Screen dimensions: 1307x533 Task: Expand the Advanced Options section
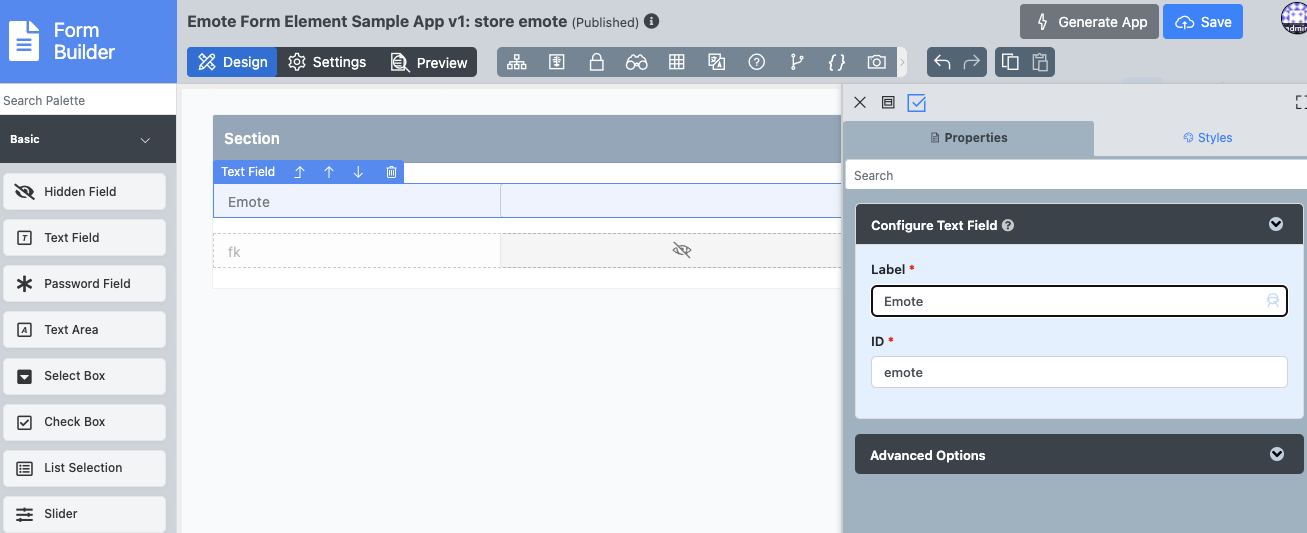tap(1276, 454)
